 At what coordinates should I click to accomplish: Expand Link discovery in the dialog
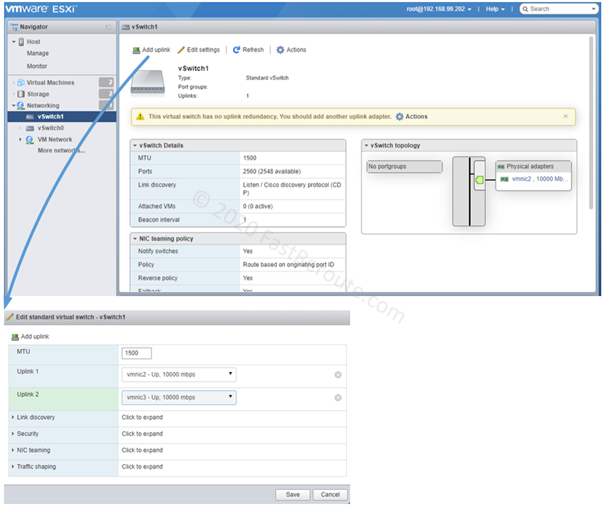point(33,417)
